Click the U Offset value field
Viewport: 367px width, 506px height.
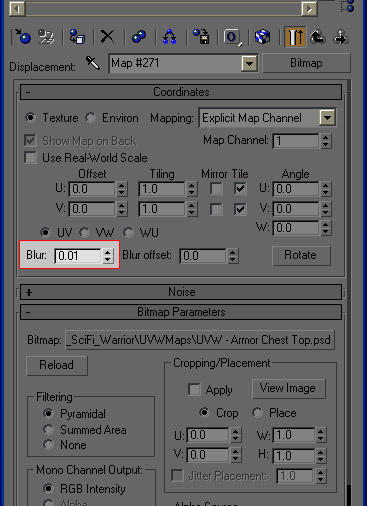92,189
